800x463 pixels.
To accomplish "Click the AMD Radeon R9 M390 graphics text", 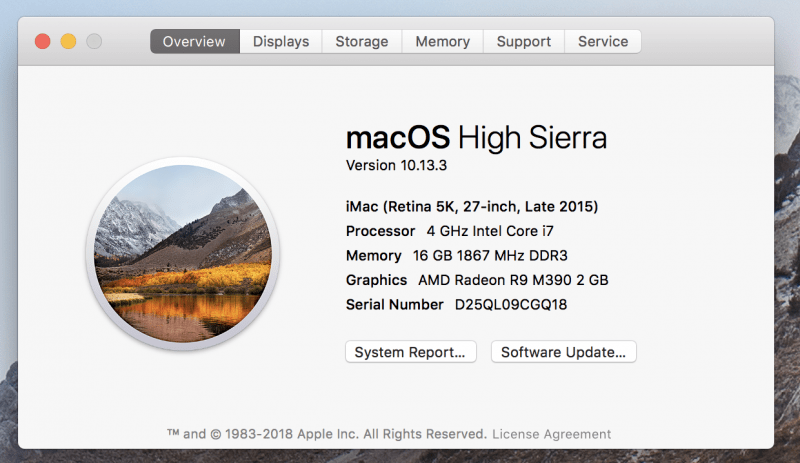I will 513,280.
